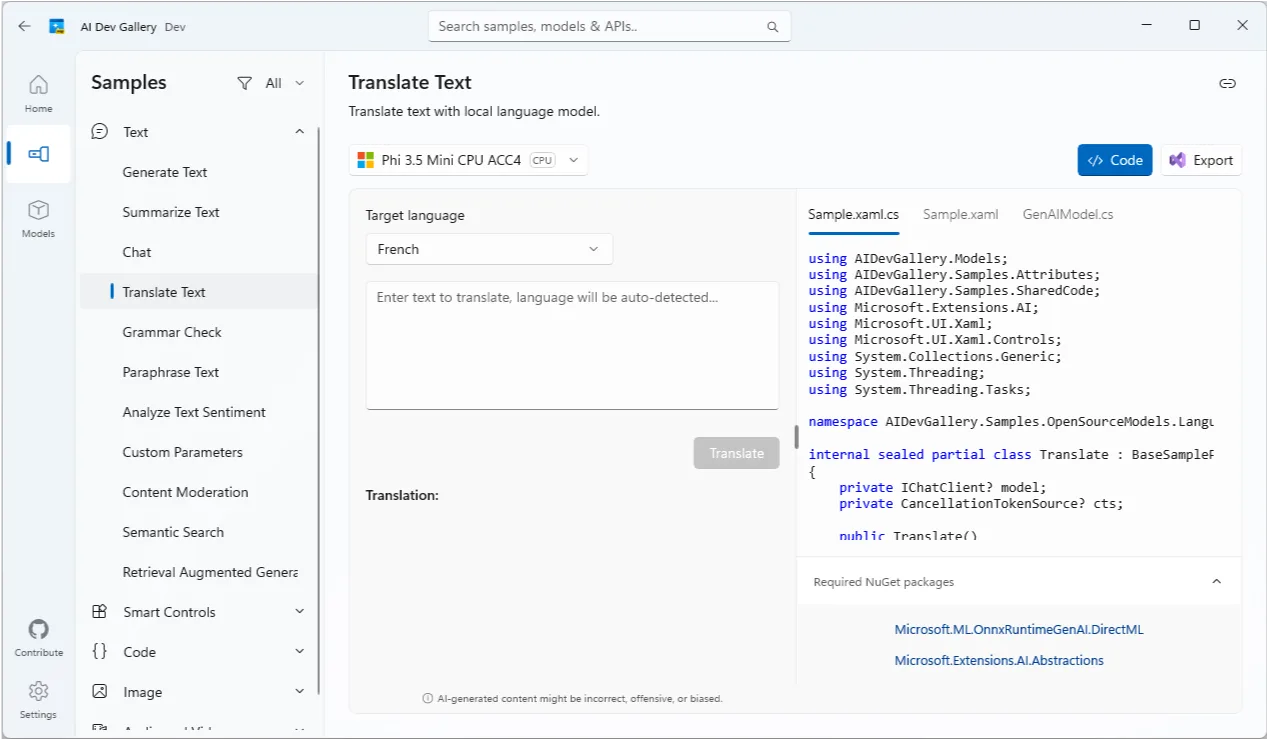The height and width of the screenshot is (739, 1267).
Task: Open the Target language French dropdown
Action: click(489, 249)
